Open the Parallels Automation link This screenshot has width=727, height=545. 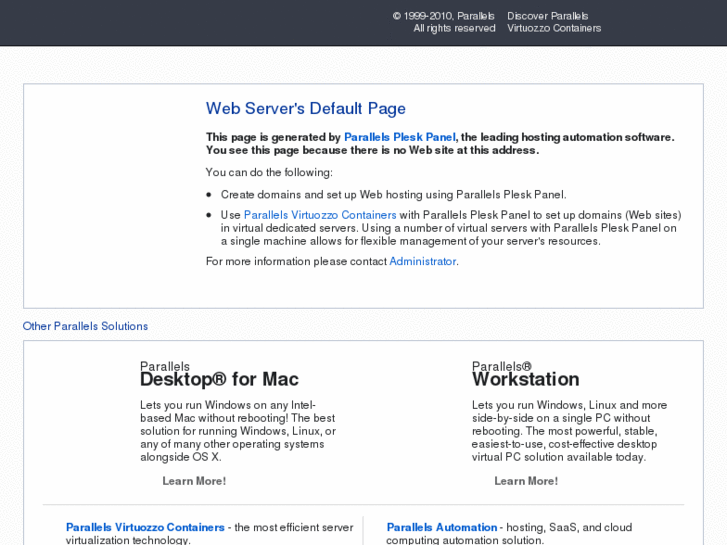point(441,527)
